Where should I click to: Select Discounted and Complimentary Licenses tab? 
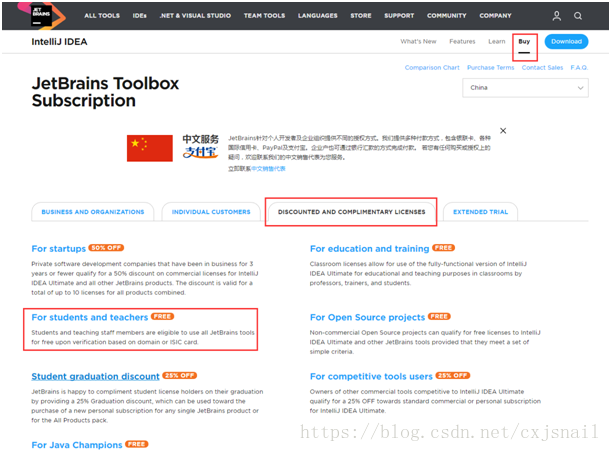(x=351, y=212)
